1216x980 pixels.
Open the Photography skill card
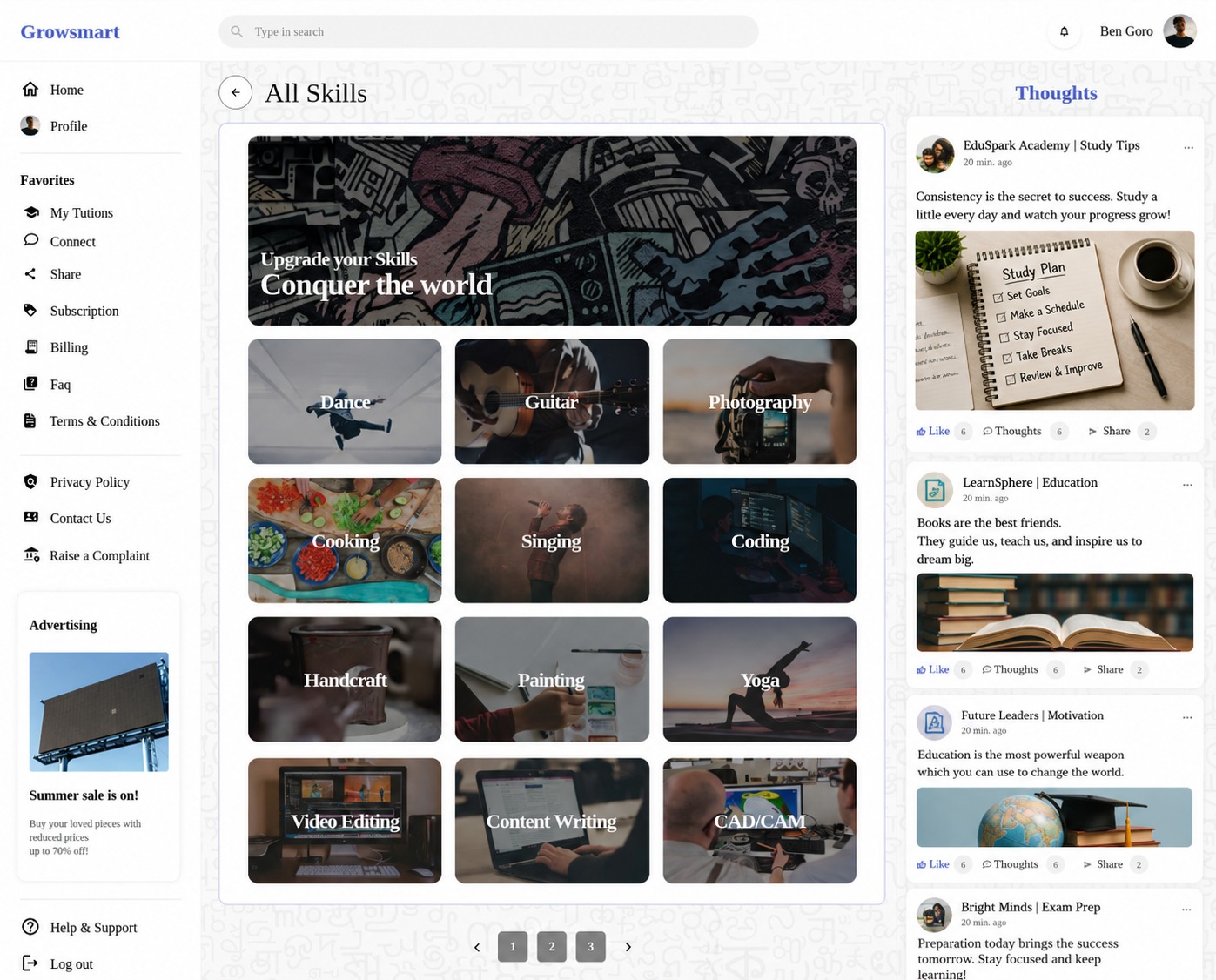point(760,401)
